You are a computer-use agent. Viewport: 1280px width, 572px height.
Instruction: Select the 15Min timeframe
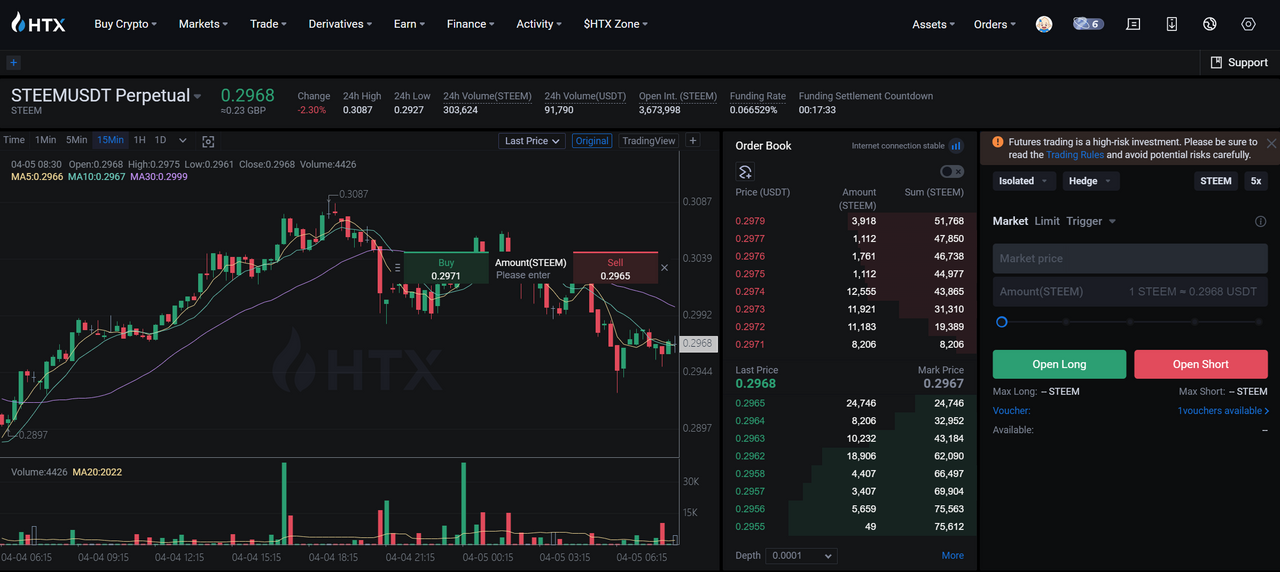(x=111, y=140)
